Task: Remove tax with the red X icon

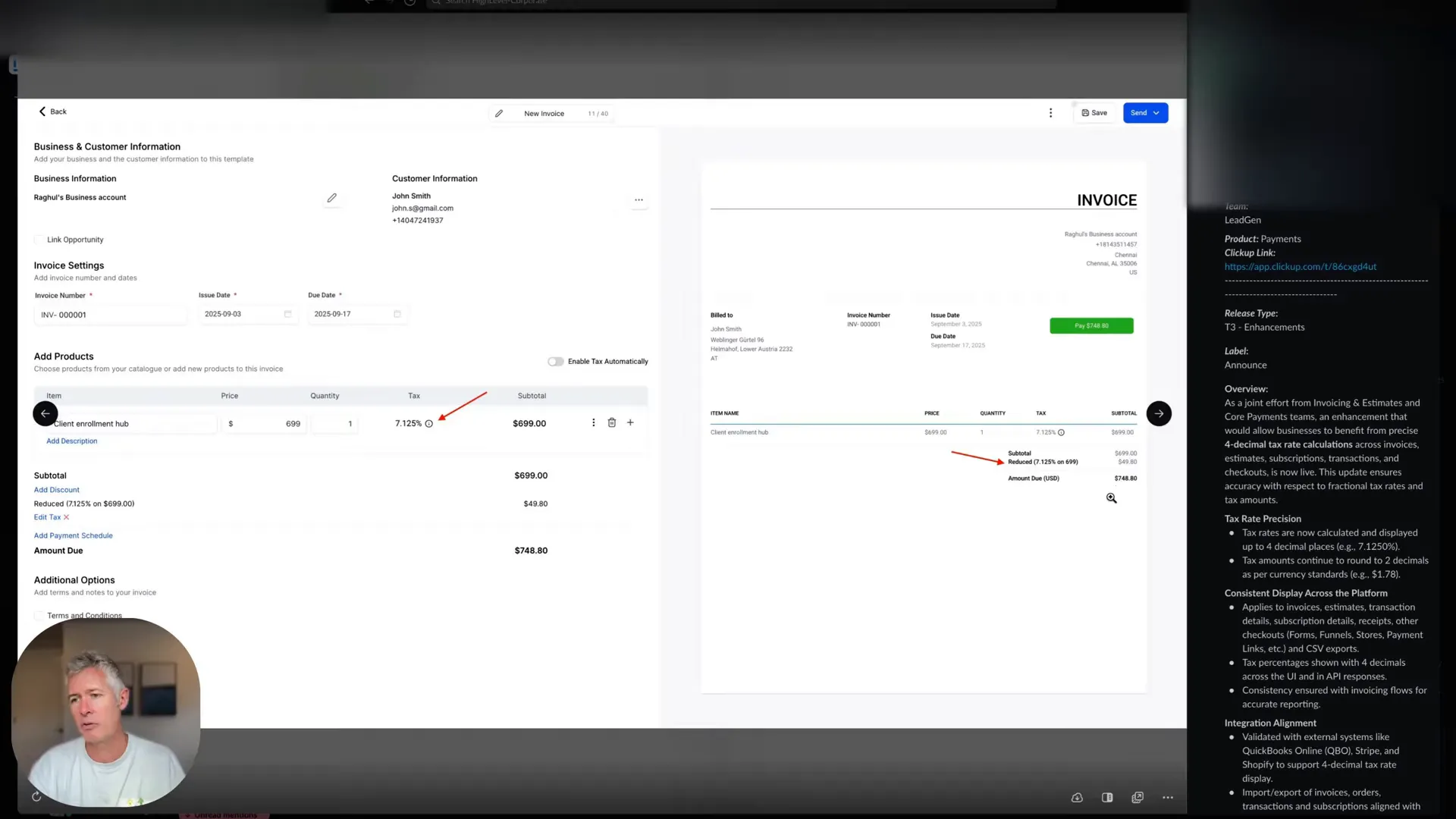Action: tap(66, 517)
